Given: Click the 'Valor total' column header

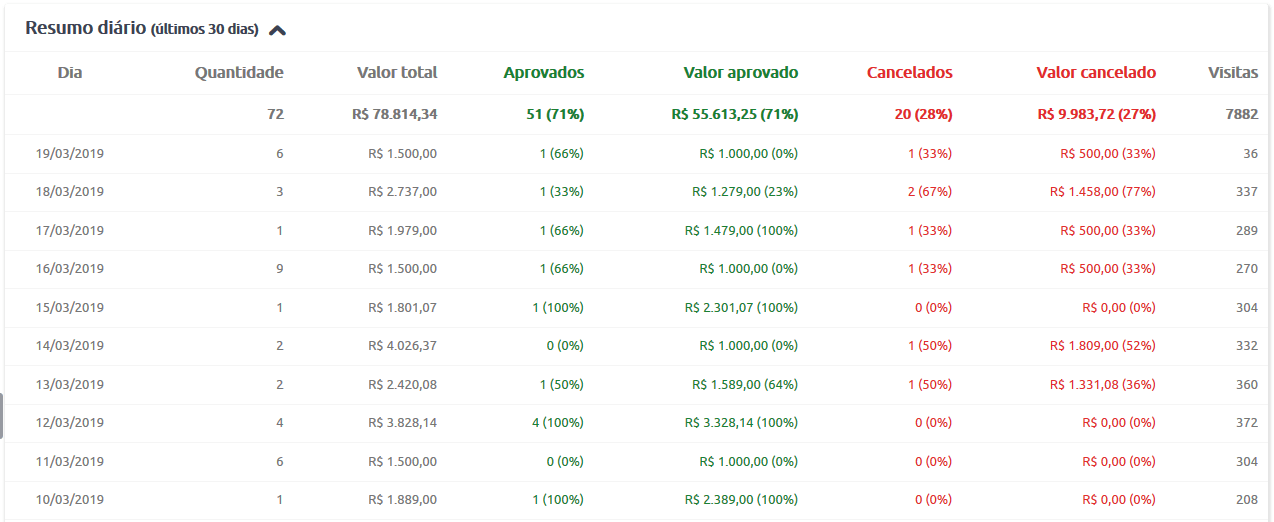Looking at the screenshot, I should (397, 72).
